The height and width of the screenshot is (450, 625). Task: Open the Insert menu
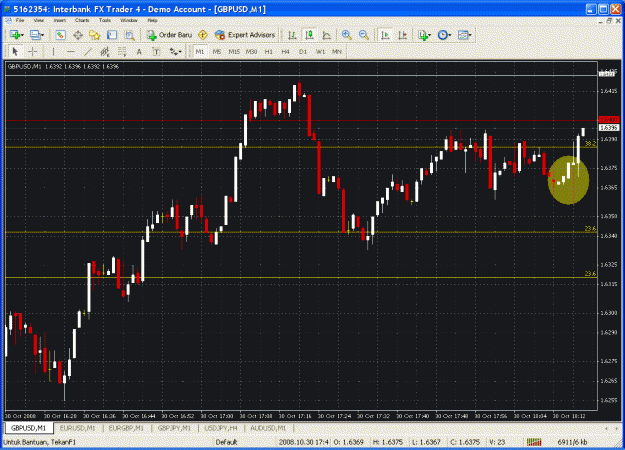point(60,20)
